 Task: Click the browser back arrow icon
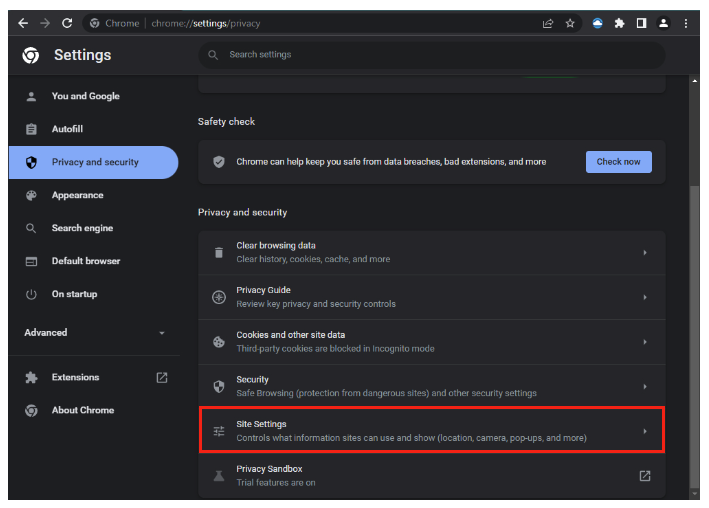[23, 23]
